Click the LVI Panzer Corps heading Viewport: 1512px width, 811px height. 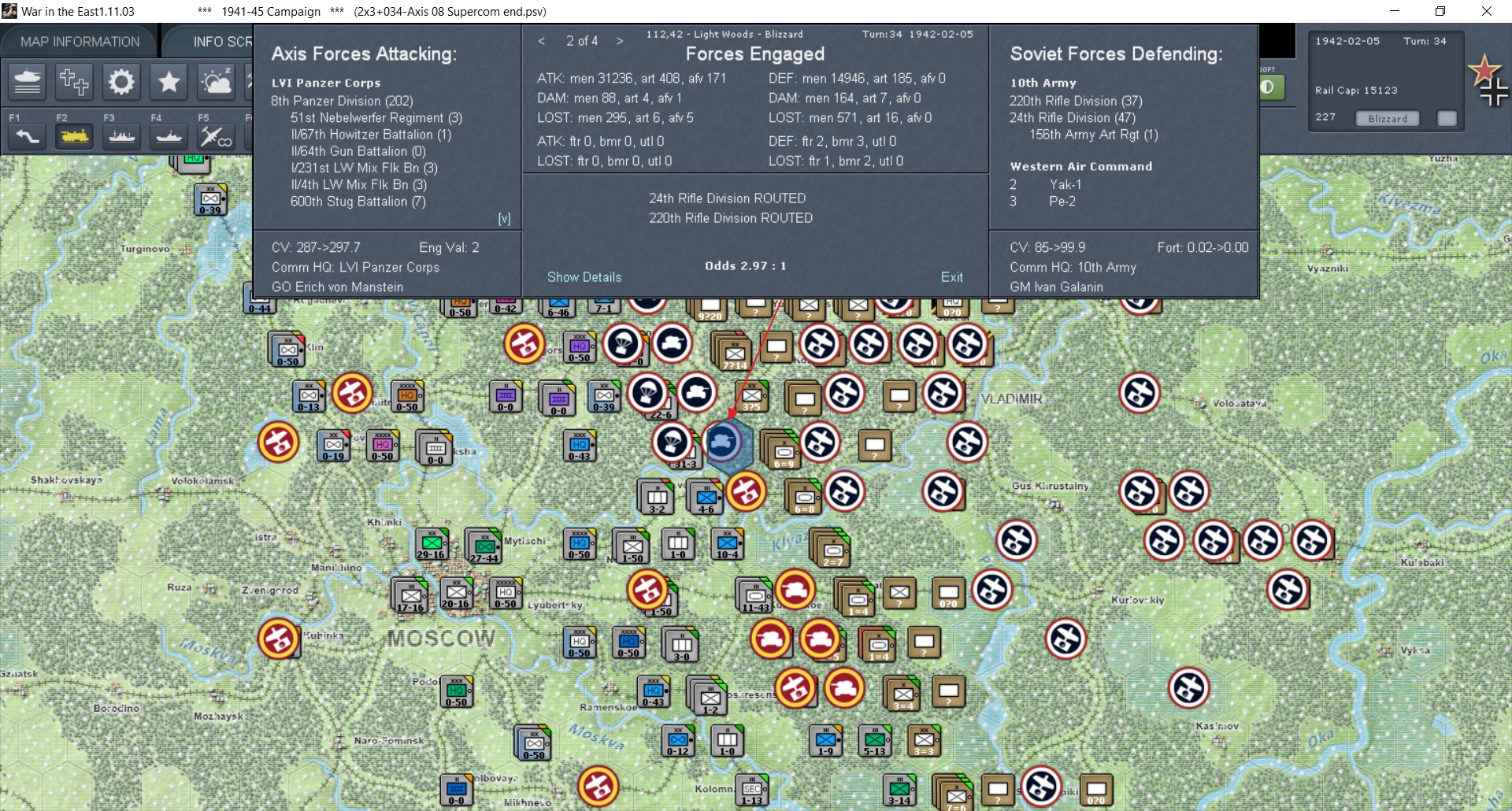[x=326, y=83]
